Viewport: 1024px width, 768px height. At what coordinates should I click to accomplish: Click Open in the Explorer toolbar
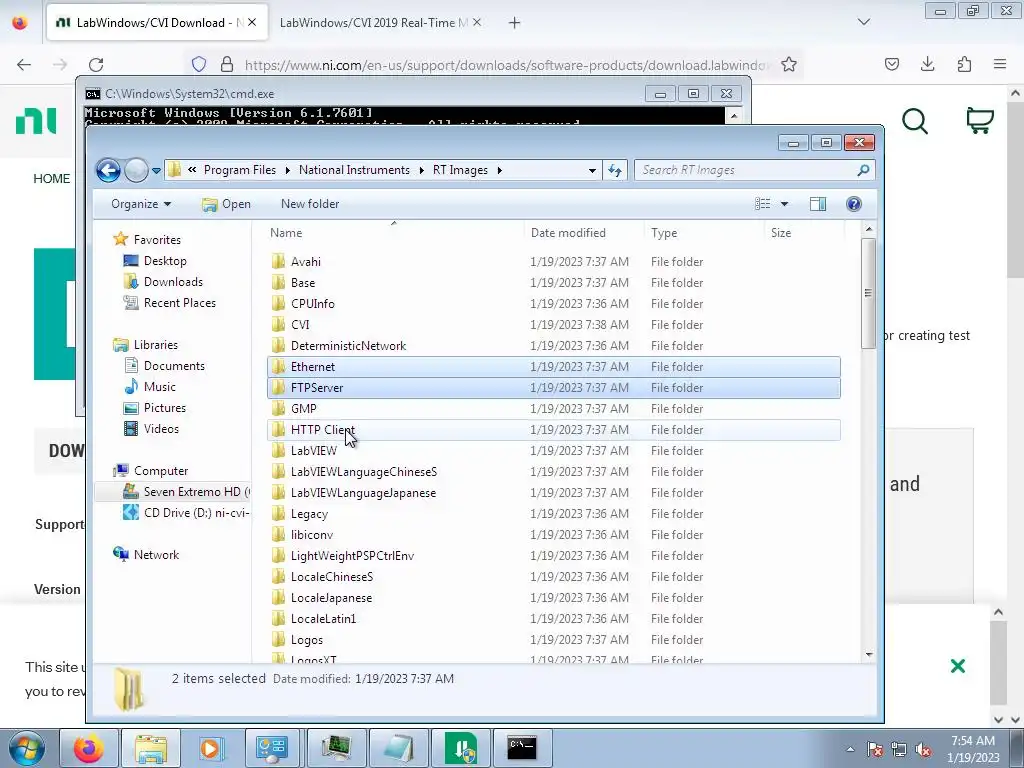pos(226,204)
